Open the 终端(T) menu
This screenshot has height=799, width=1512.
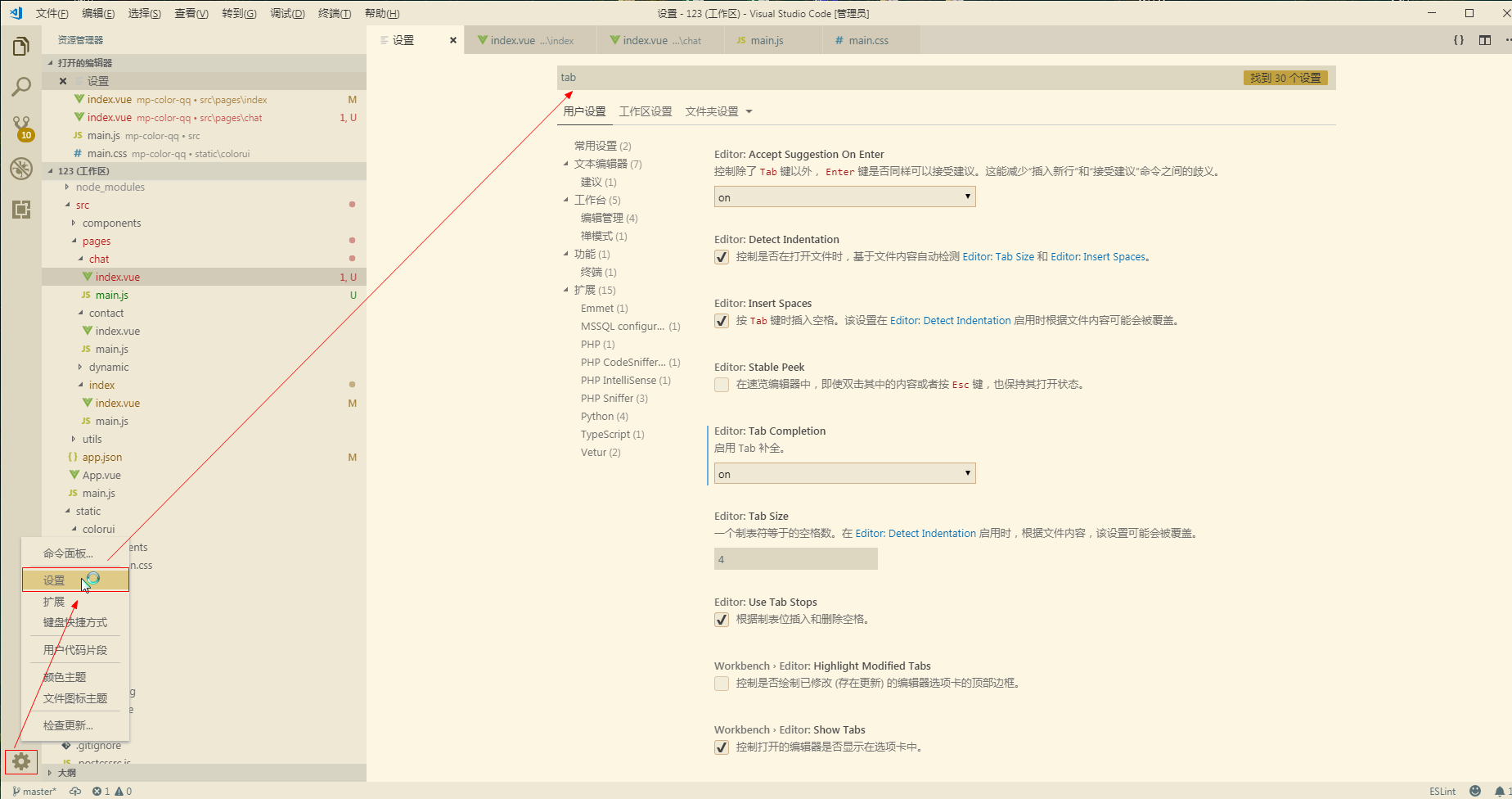coord(334,13)
